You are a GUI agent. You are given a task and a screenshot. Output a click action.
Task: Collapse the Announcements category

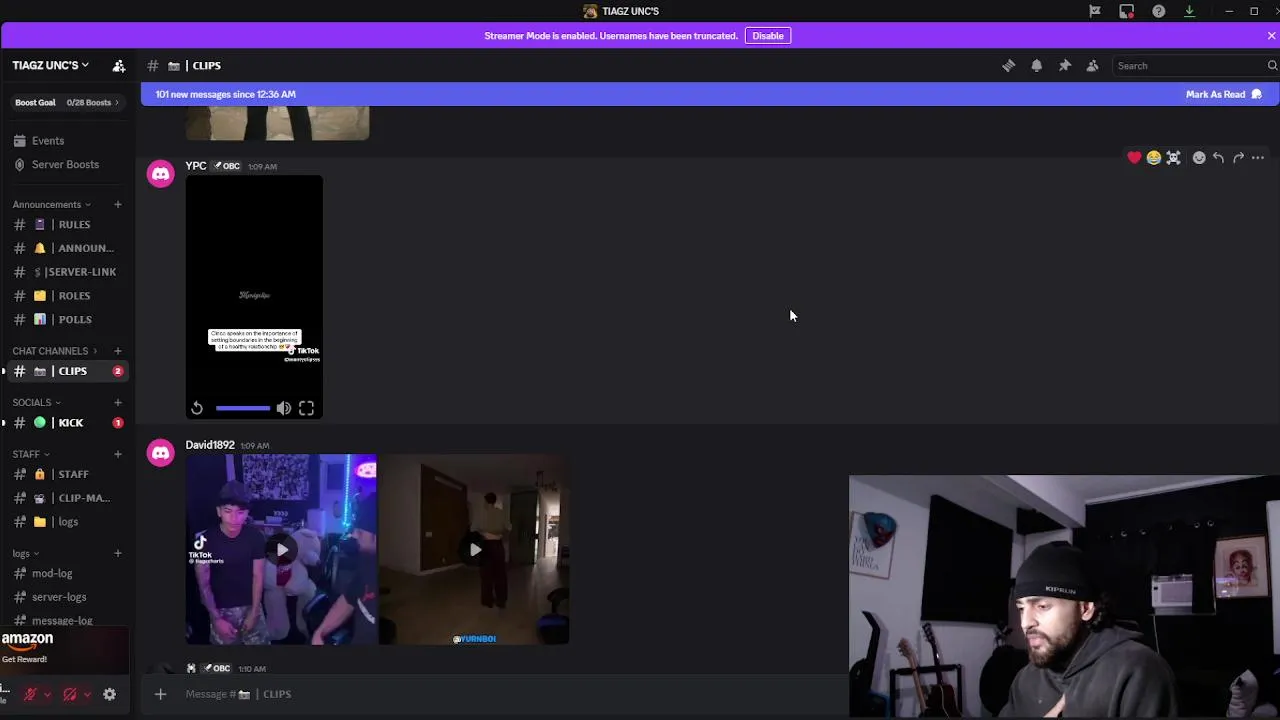[51, 204]
